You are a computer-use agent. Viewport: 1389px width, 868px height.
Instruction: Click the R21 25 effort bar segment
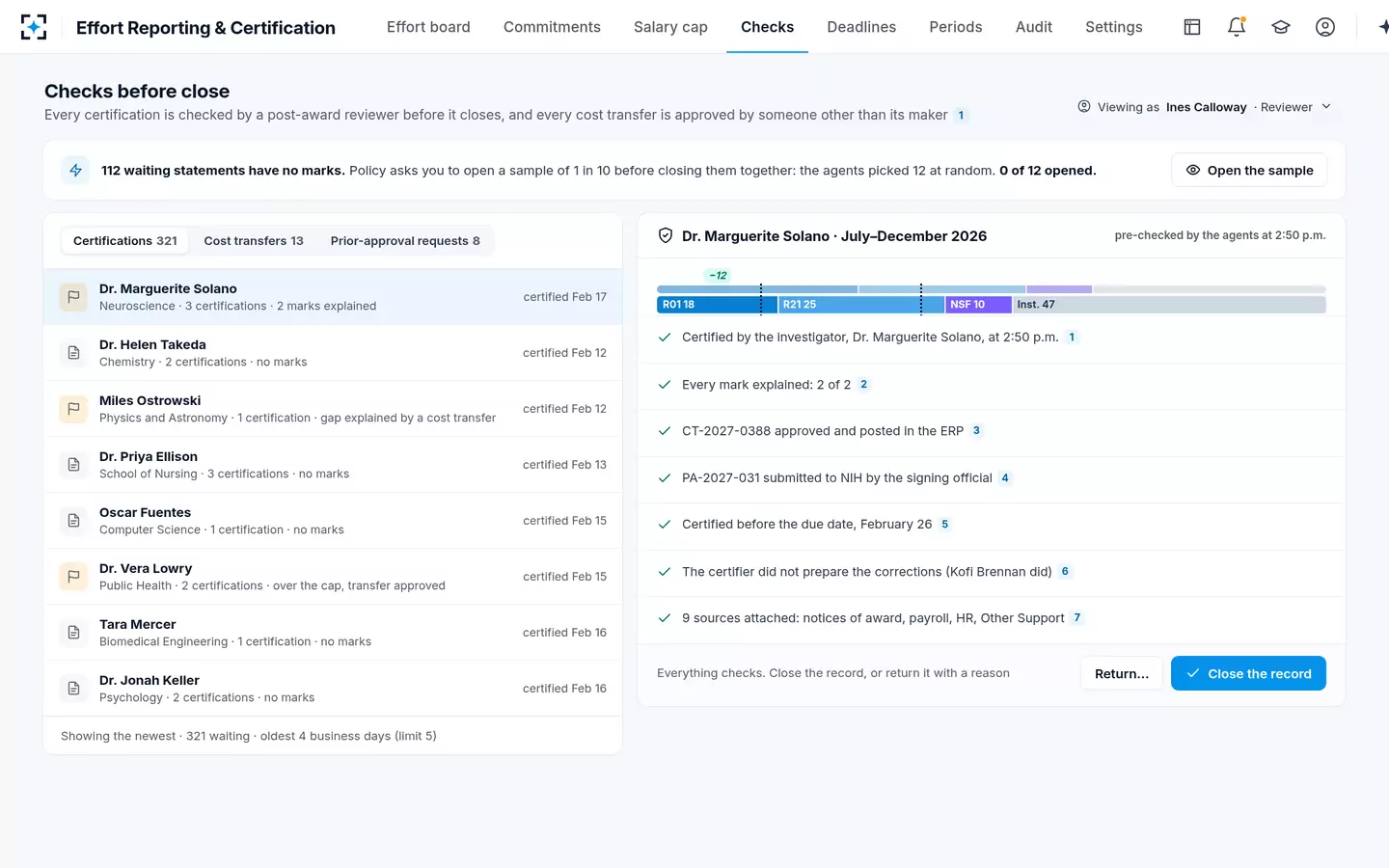click(x=860, y=305)
